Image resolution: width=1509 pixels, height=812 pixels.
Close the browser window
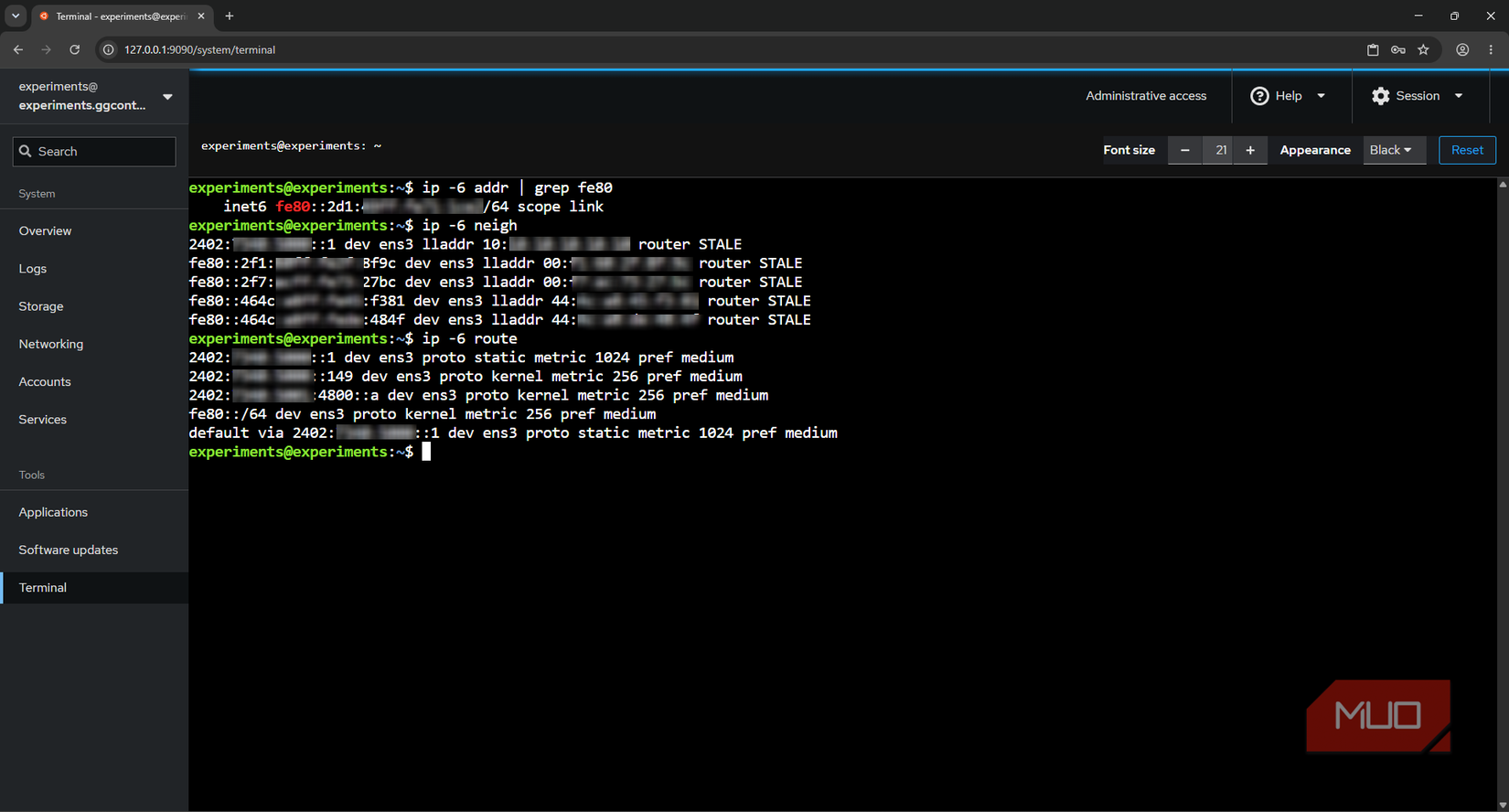coord(1491,16)
